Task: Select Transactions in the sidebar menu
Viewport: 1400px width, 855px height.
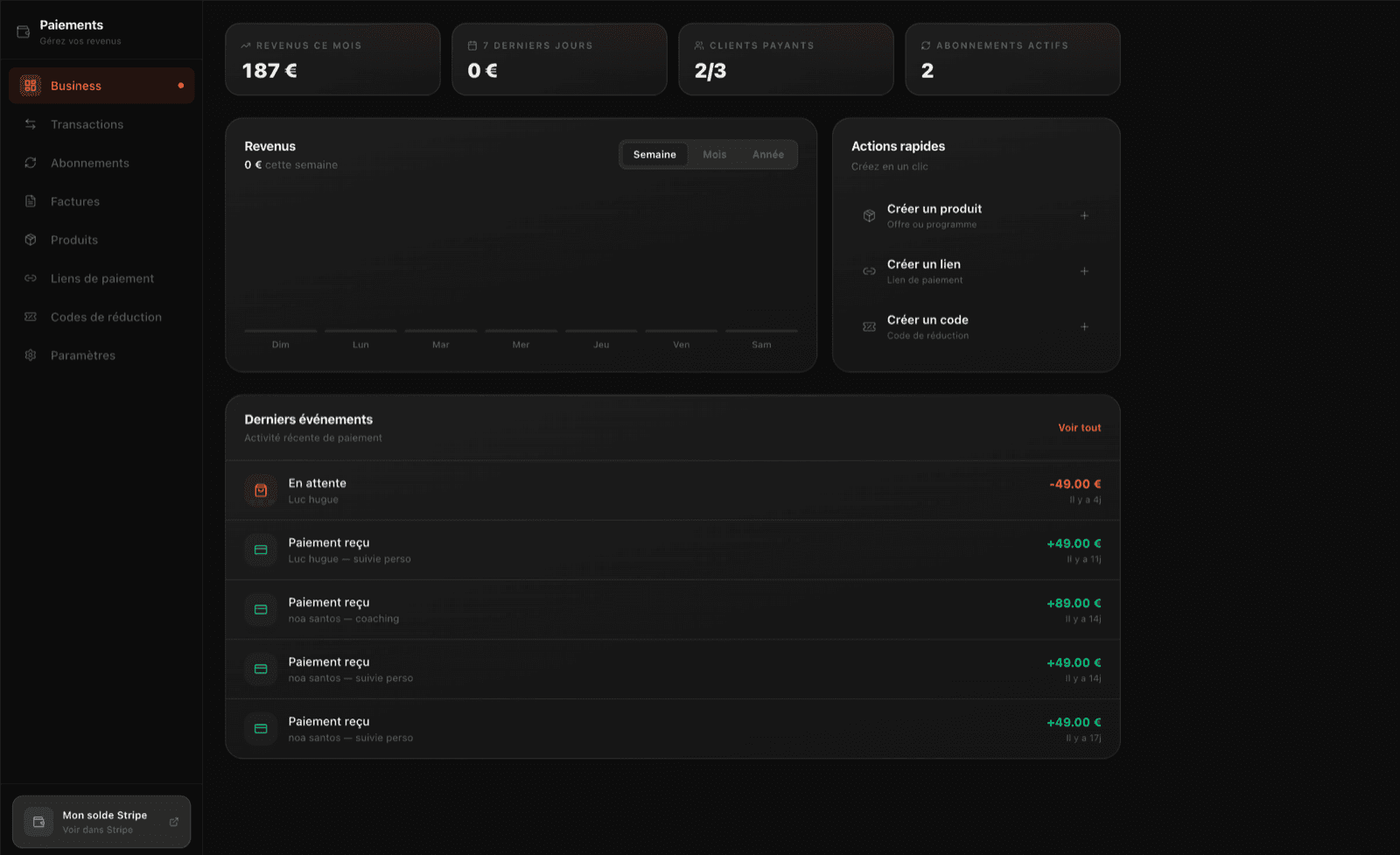Action: pyautogui.click(x=86, y=123)
